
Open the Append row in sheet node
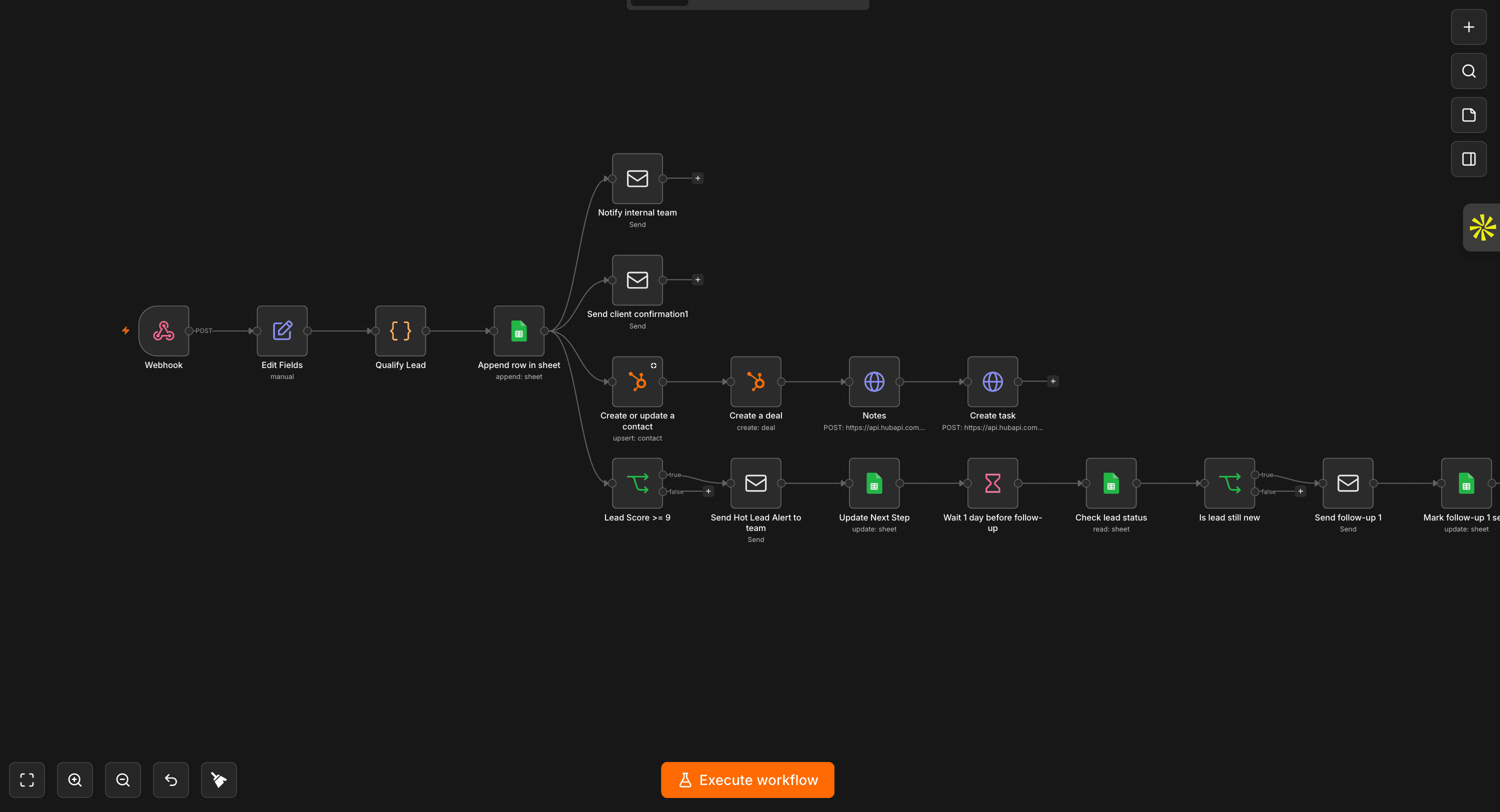click(x=519, y=331)
